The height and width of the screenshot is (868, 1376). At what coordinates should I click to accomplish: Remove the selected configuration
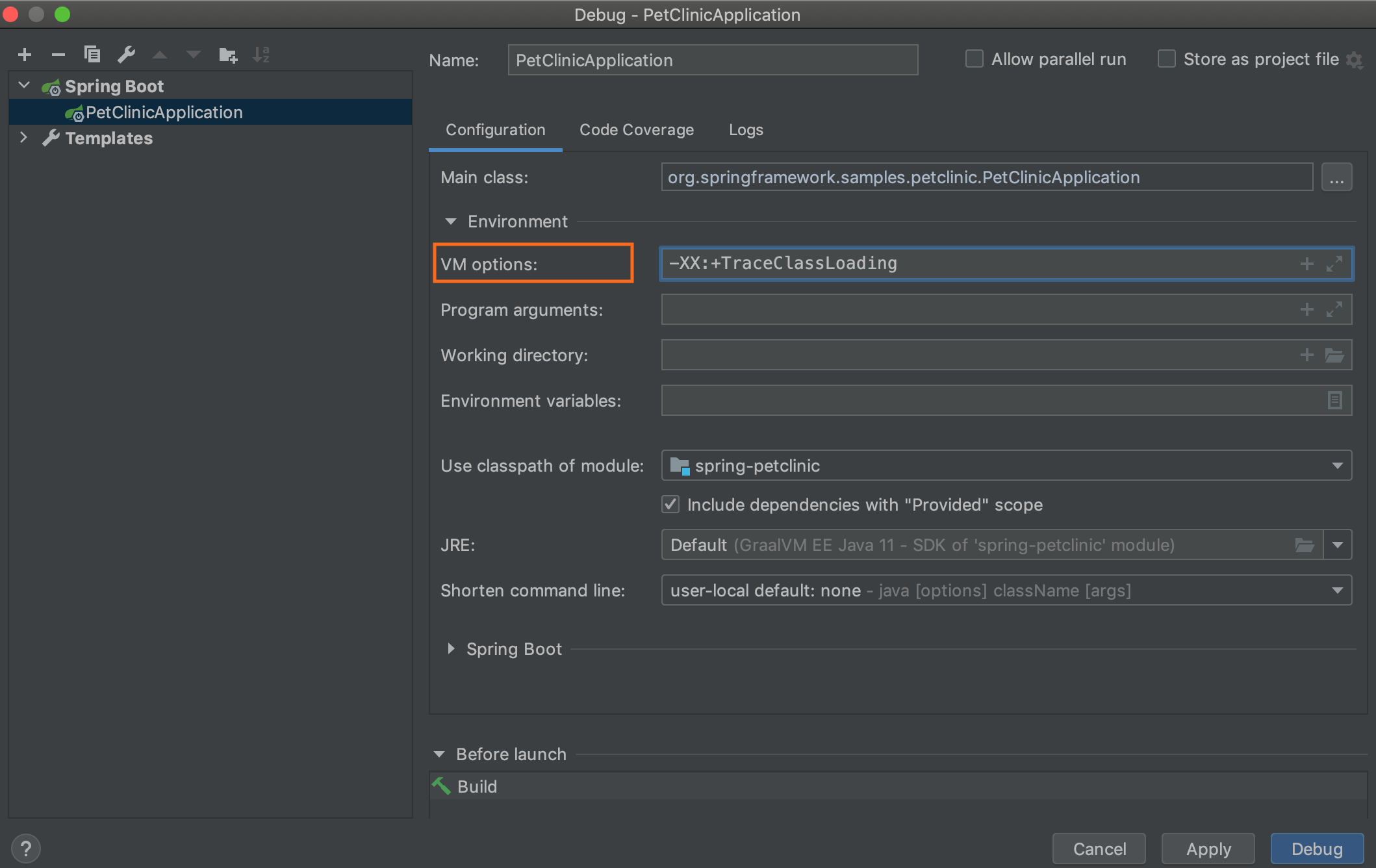(58, 55)
